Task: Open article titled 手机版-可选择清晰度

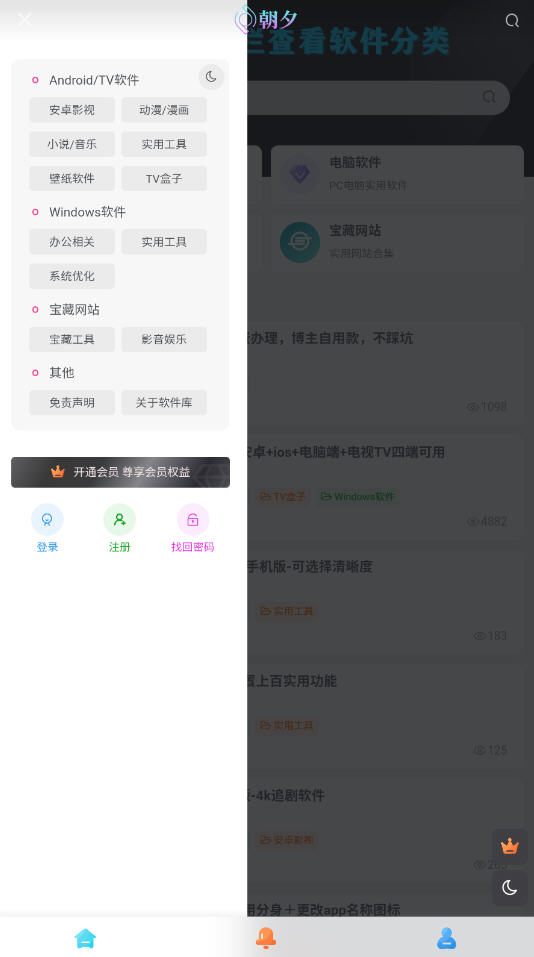Action: coord(309,566)
